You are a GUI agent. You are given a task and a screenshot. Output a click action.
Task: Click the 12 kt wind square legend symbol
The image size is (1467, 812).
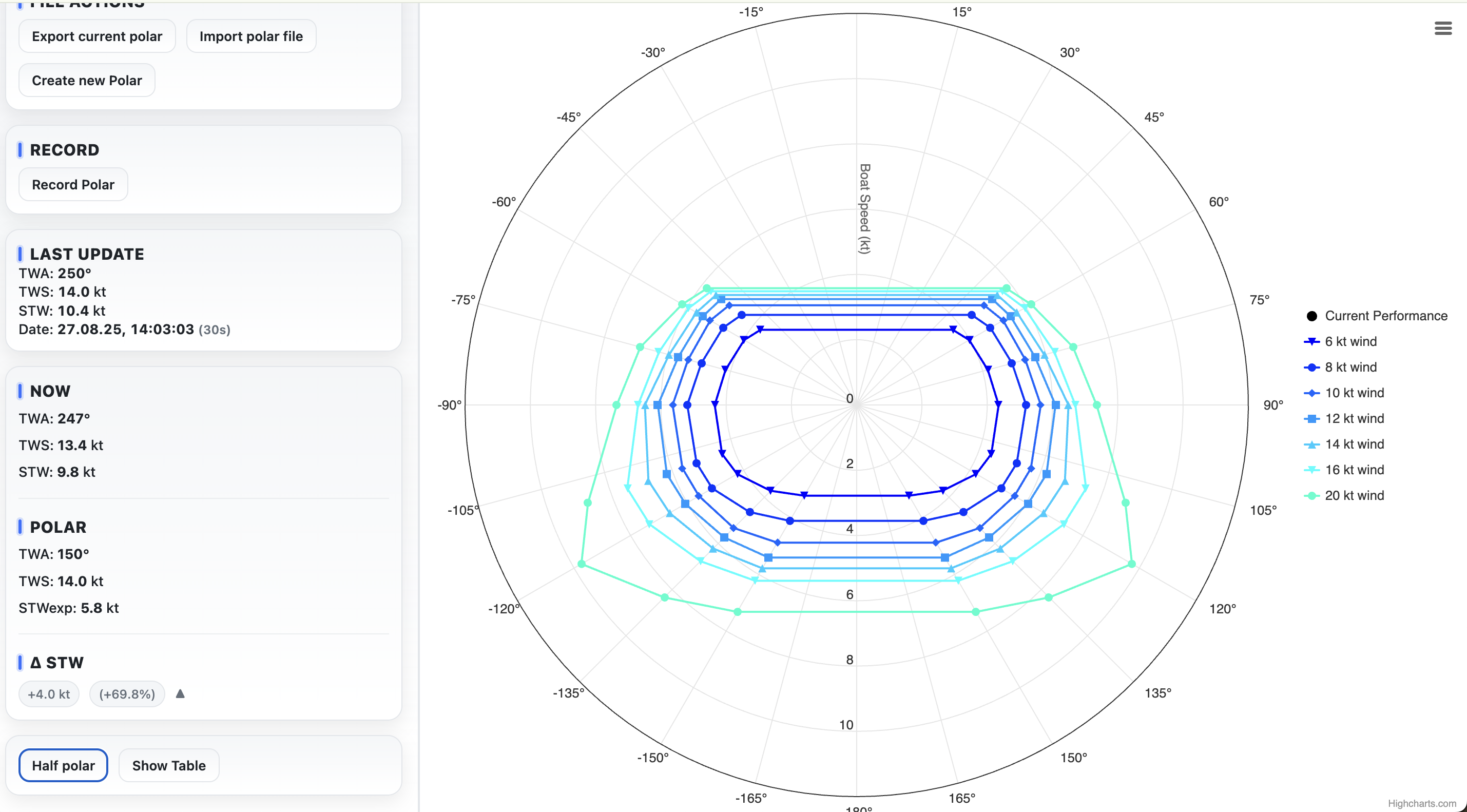click(x=1311, y=418)
